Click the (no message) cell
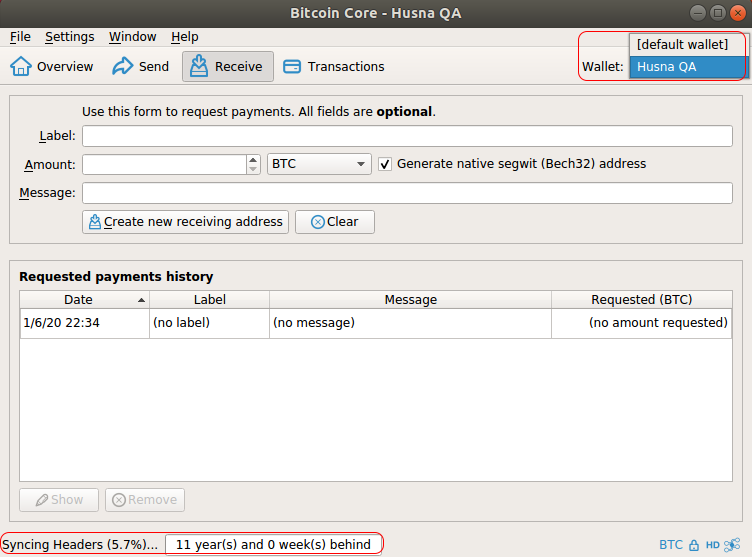The width and height of the screenshot is (752, 557). point(411,323)
